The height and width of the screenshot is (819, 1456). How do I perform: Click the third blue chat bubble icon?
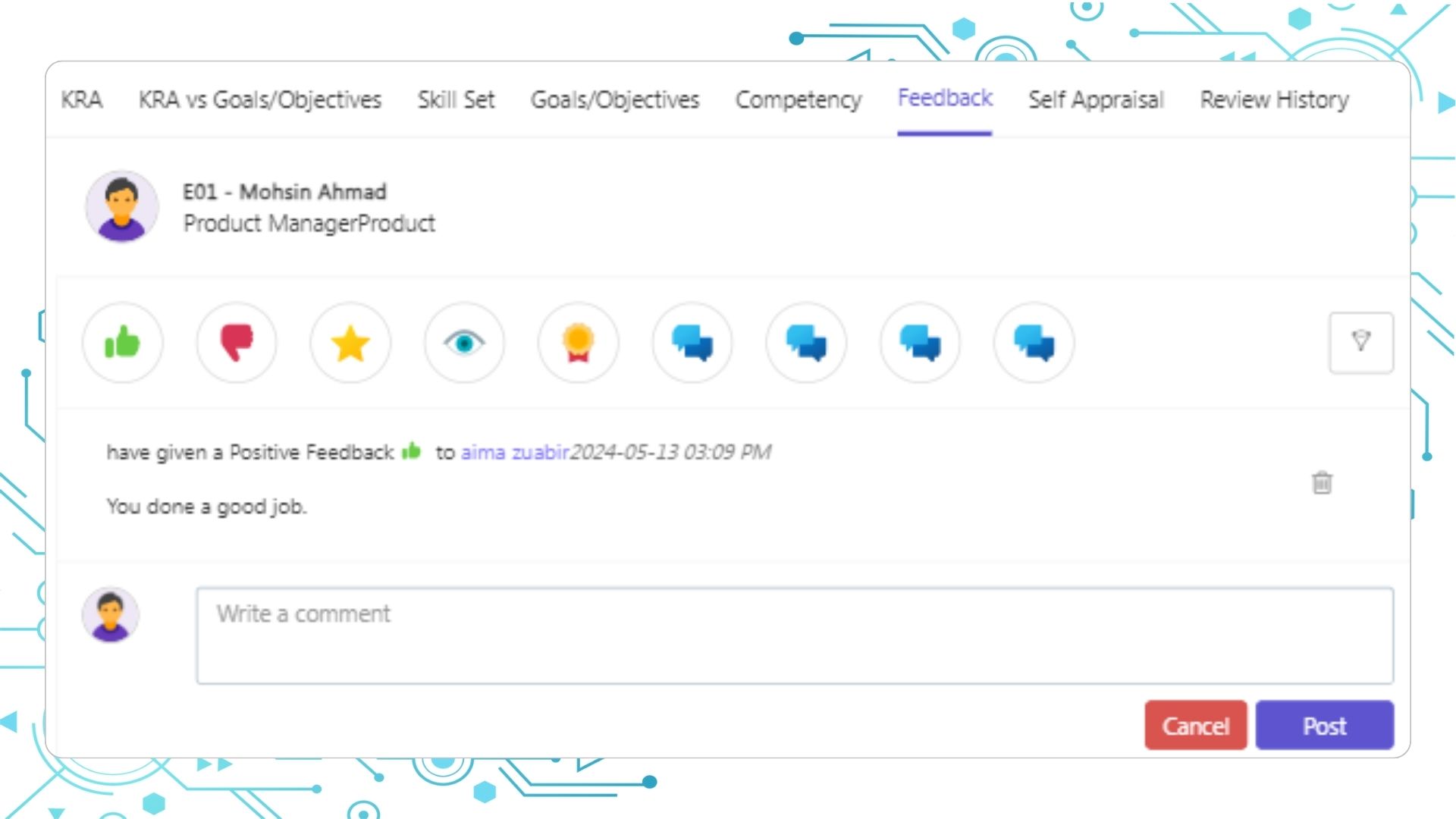click(x=920, y=342)
